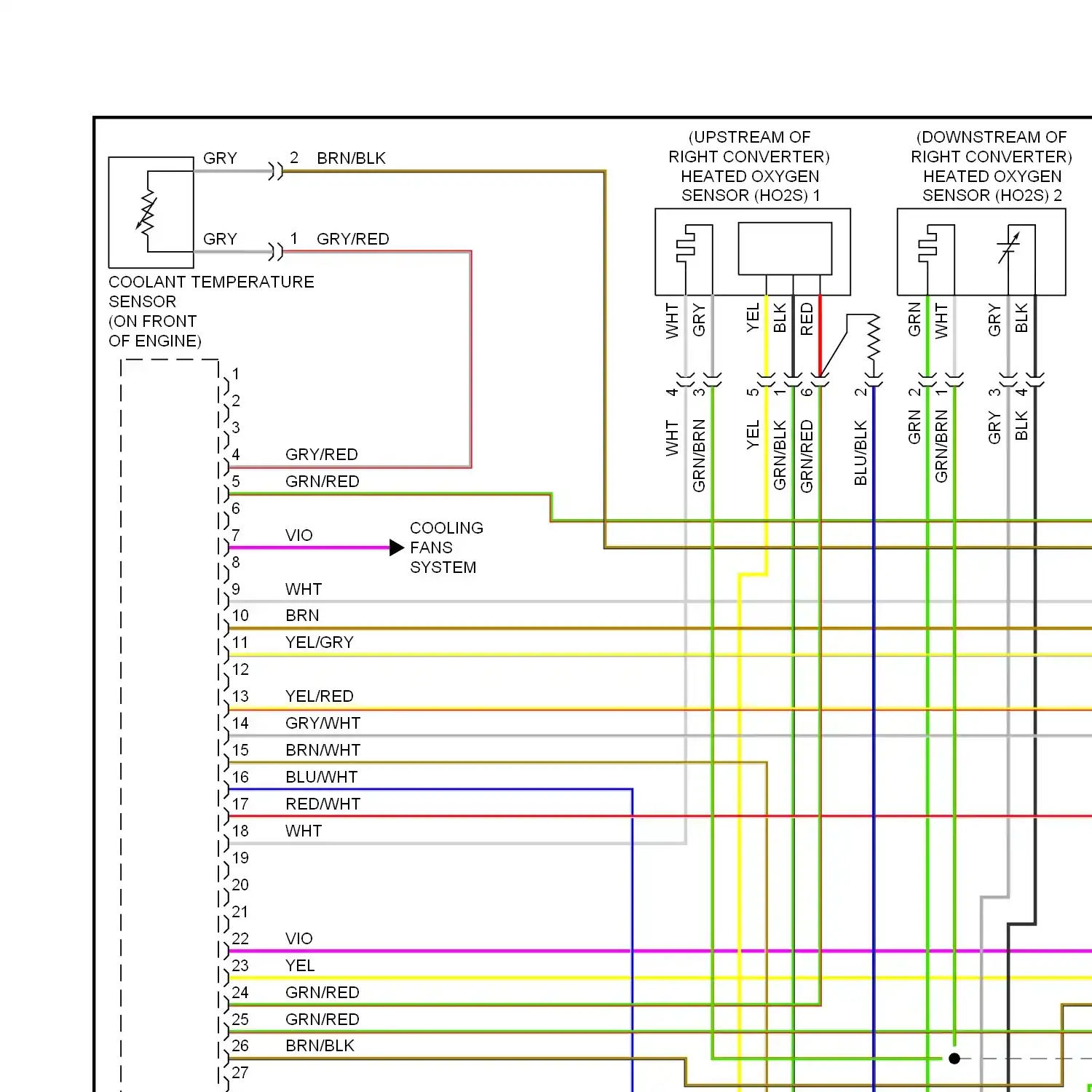The width and height of the screenshot is (1092, 1092).
Task: Click the VIO label at pin 7
Action: (x=298, y=535)
